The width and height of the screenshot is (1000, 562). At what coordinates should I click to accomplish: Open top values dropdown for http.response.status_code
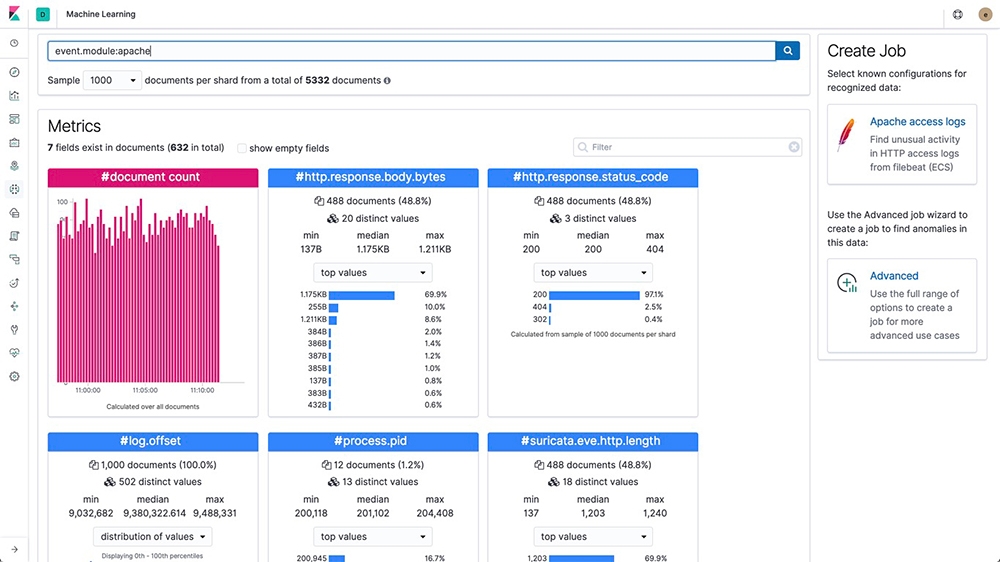592,272
